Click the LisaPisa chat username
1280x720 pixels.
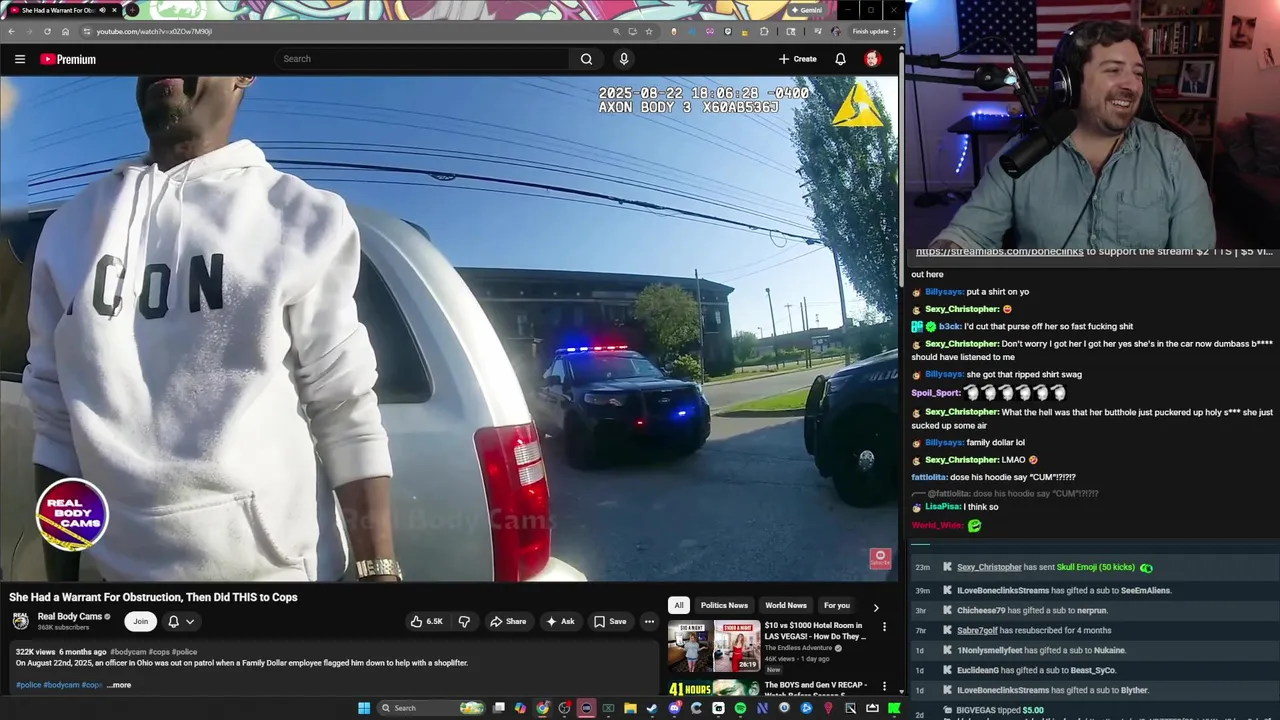tap(942, 507)
